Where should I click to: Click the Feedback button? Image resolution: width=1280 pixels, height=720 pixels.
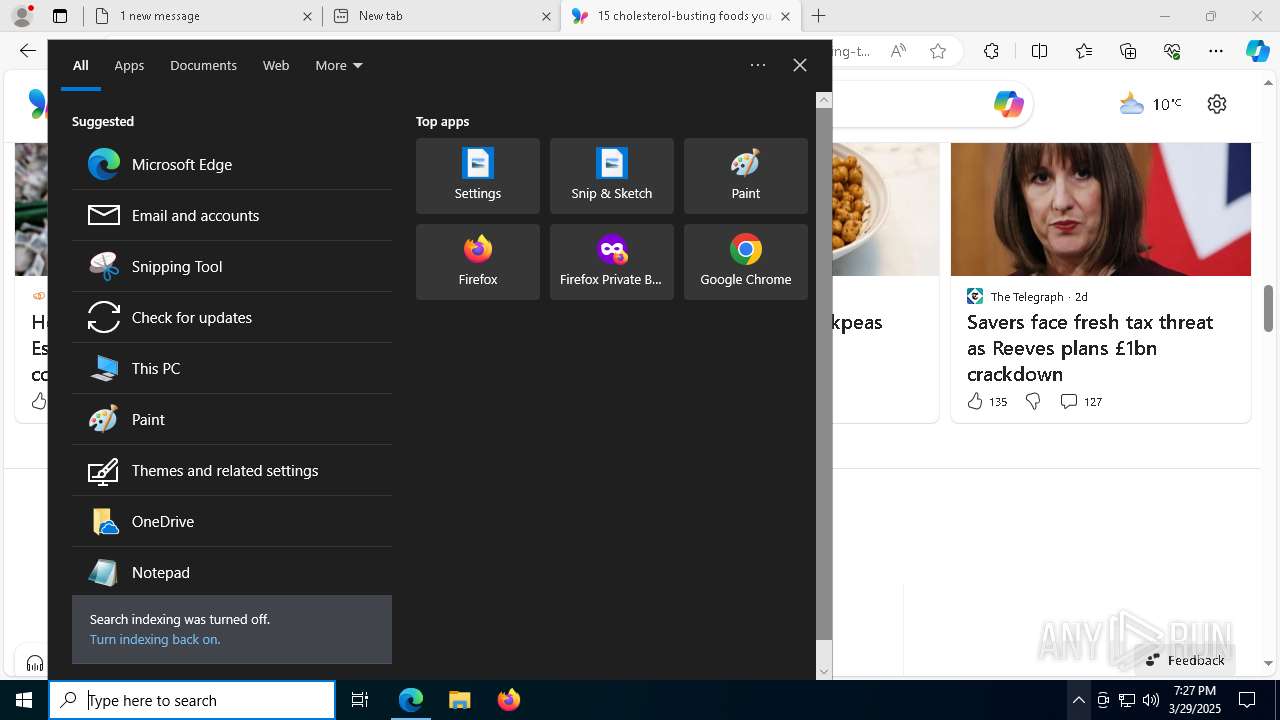1185,660
